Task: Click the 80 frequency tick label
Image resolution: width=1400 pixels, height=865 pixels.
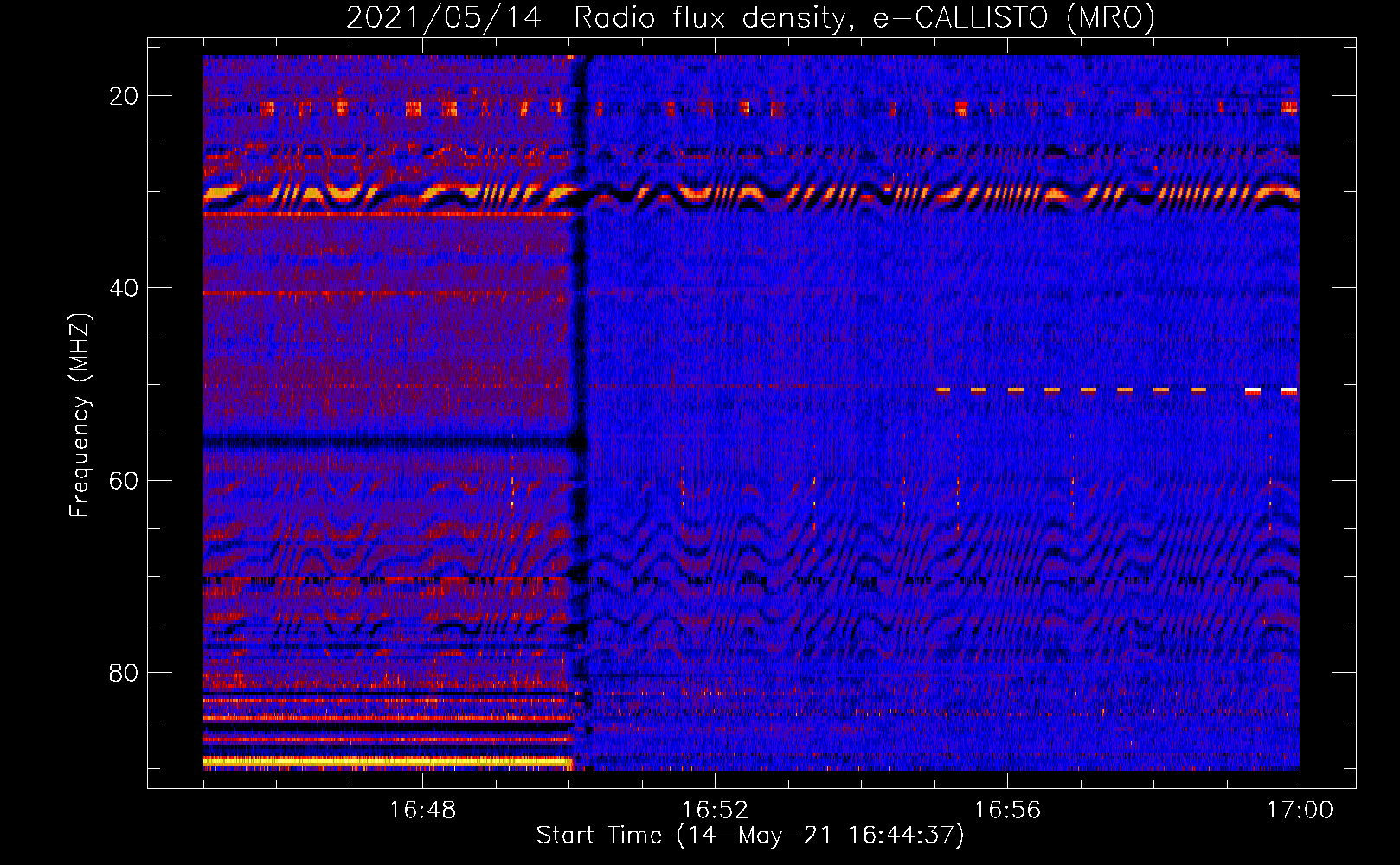Action: point(124,673)
